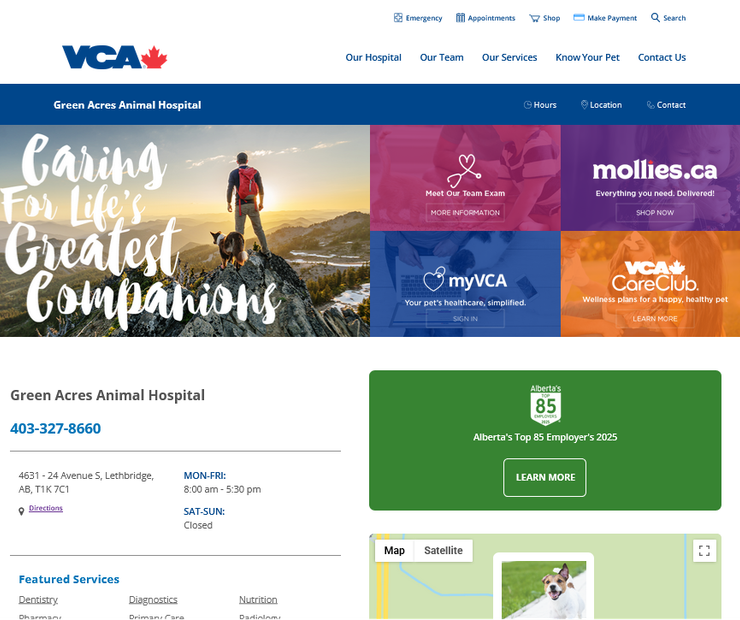Switch map to Satellite view
This screenshot has width=740, height=620.
(443, 551)
